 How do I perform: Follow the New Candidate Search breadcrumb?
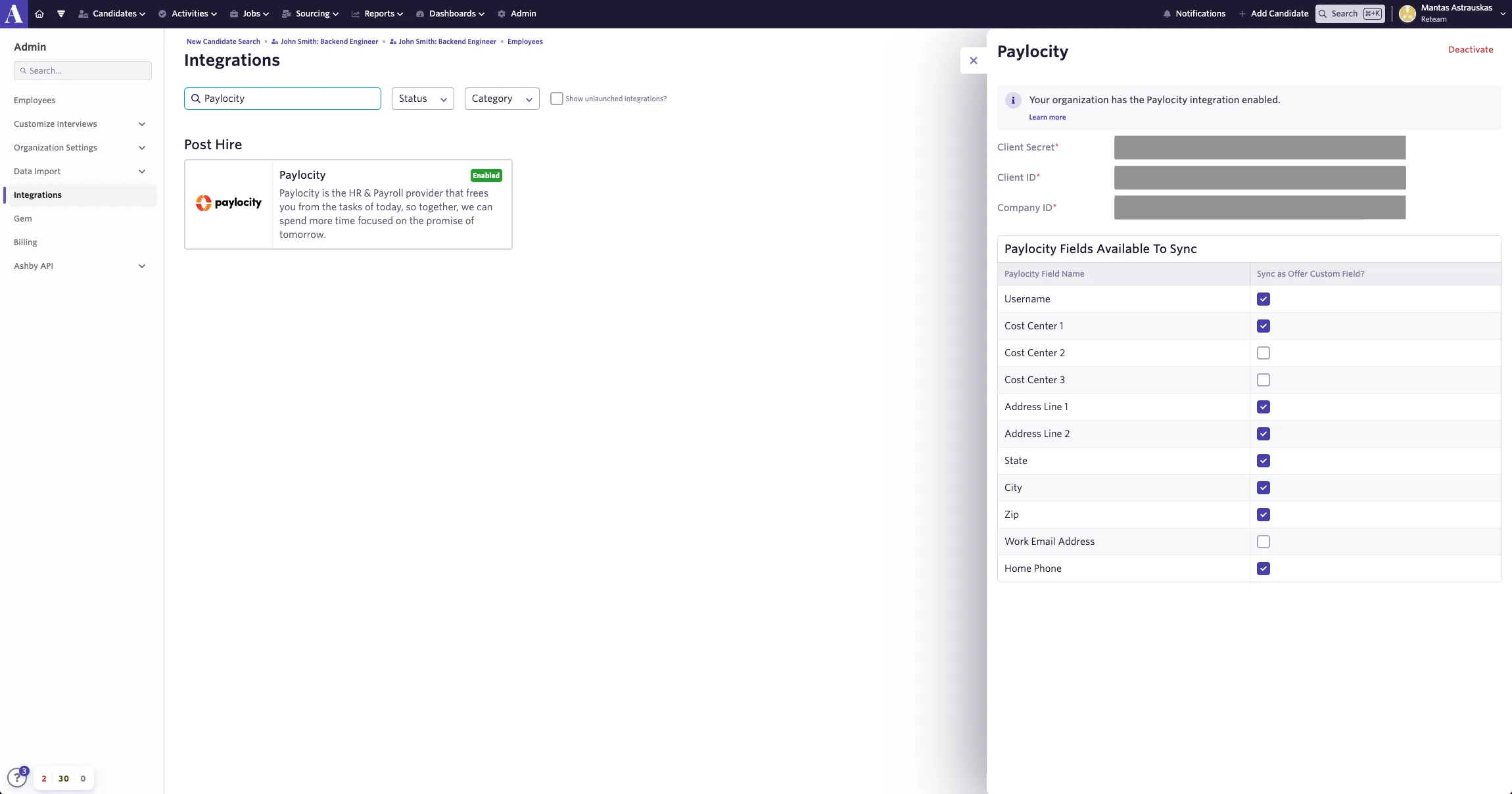coord(224,42)
